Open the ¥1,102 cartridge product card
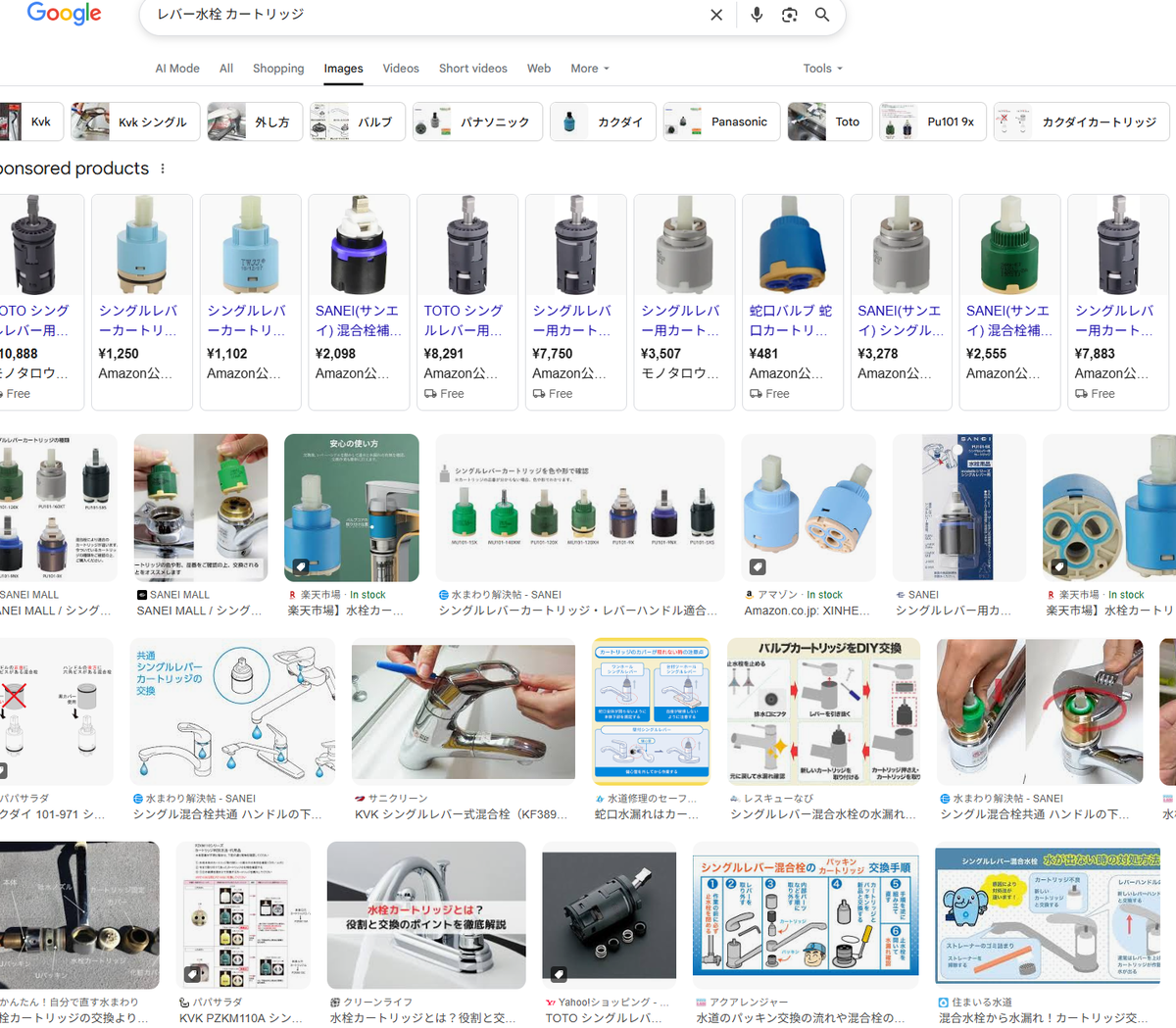The image size is (1176, 1028). tap(251, 302)
